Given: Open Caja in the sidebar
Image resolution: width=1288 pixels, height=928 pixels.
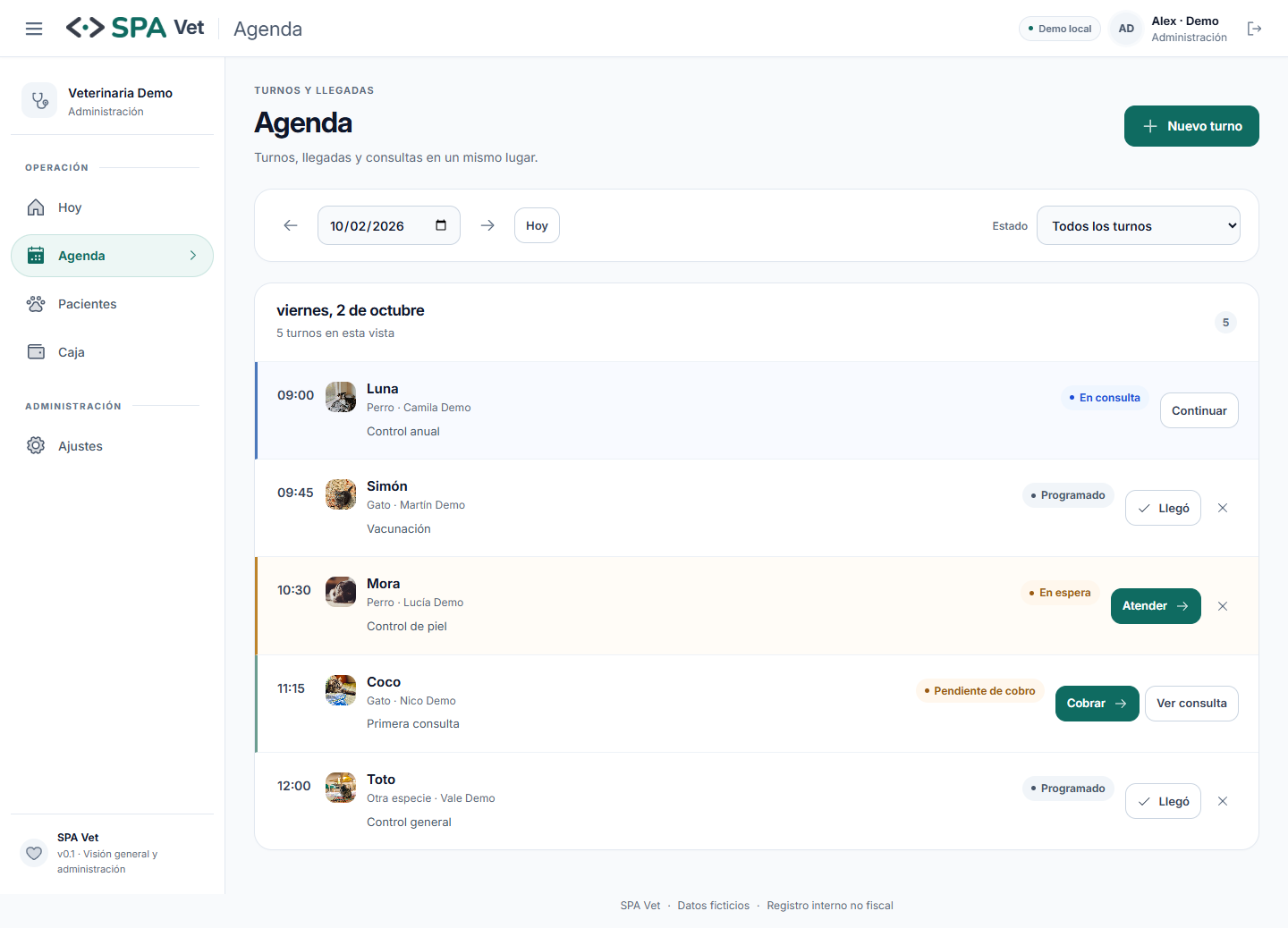Looking at the screenshot, I should point(112,352).
